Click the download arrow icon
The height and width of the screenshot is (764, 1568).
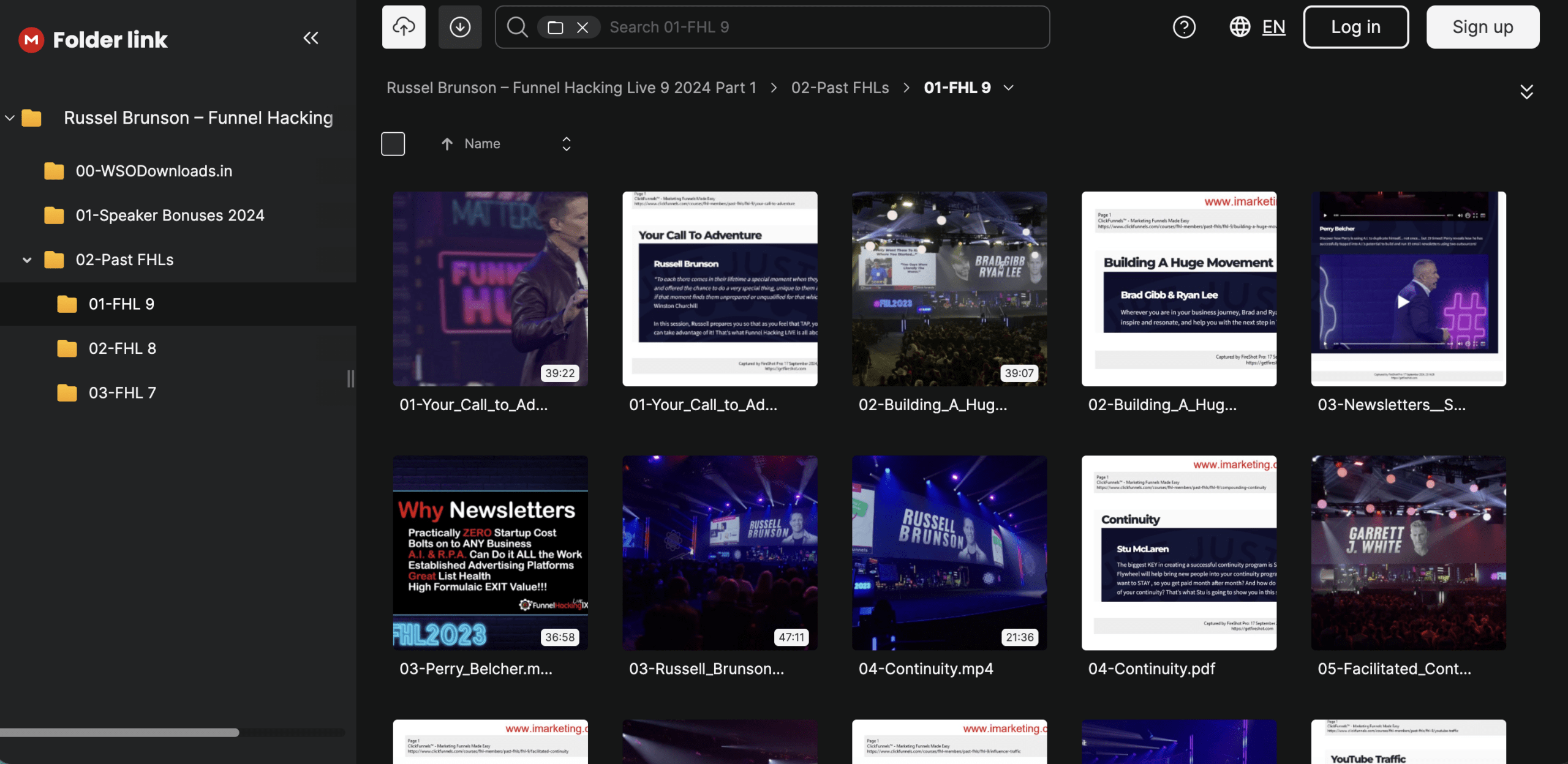[460, 27]
